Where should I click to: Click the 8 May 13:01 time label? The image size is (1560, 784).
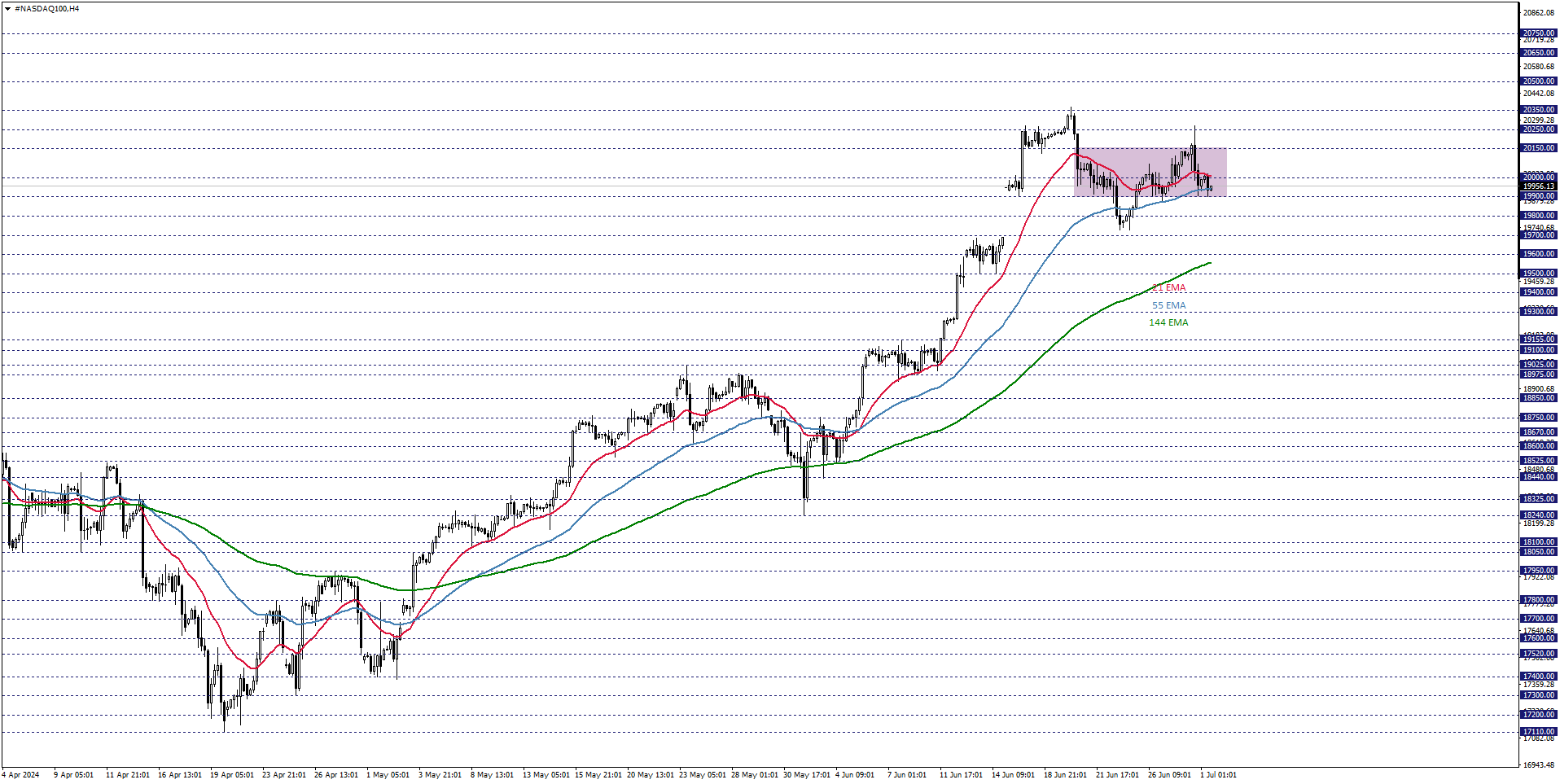492,775
